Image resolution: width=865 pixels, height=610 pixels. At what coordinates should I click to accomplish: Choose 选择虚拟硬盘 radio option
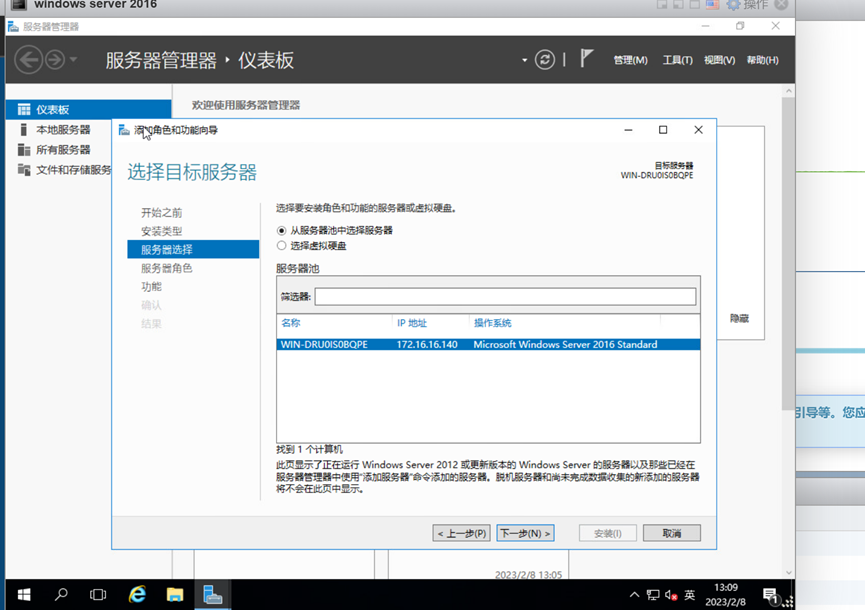(281, 245)
